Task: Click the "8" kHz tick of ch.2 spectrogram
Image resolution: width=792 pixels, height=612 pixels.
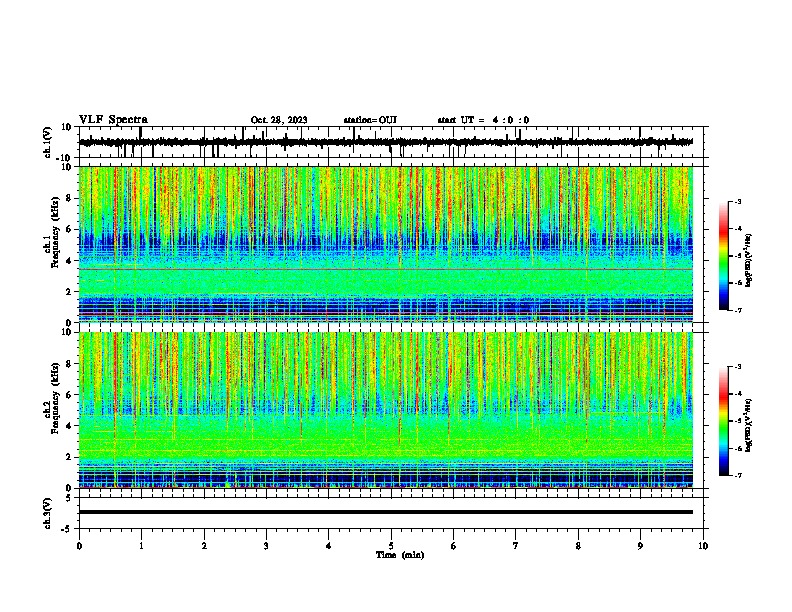Action: 69,364
